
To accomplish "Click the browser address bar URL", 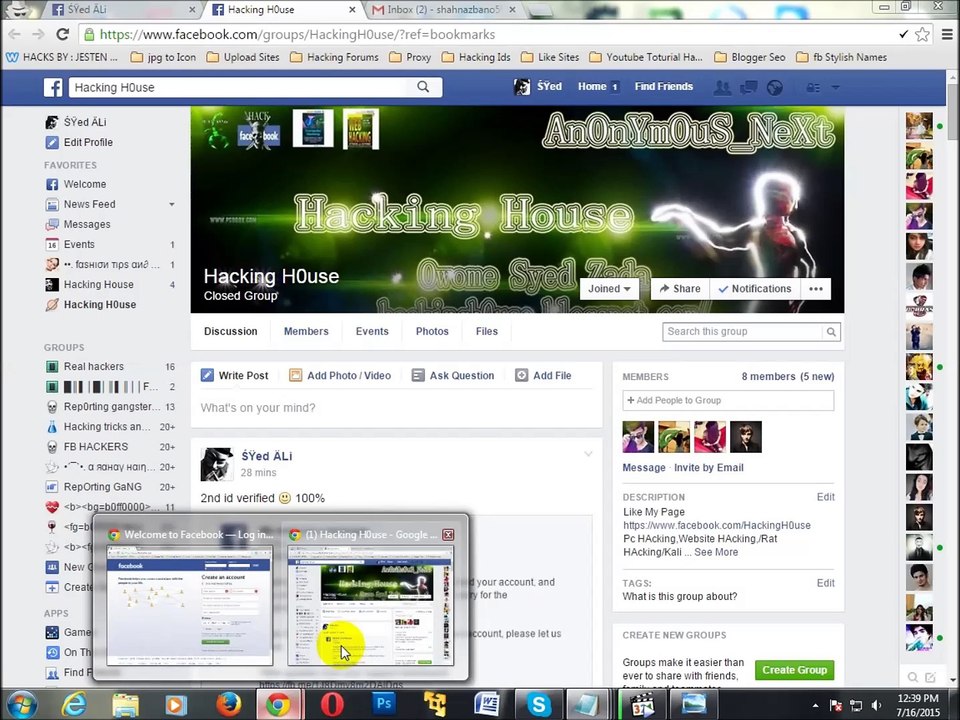I will (x=297, y=34).
